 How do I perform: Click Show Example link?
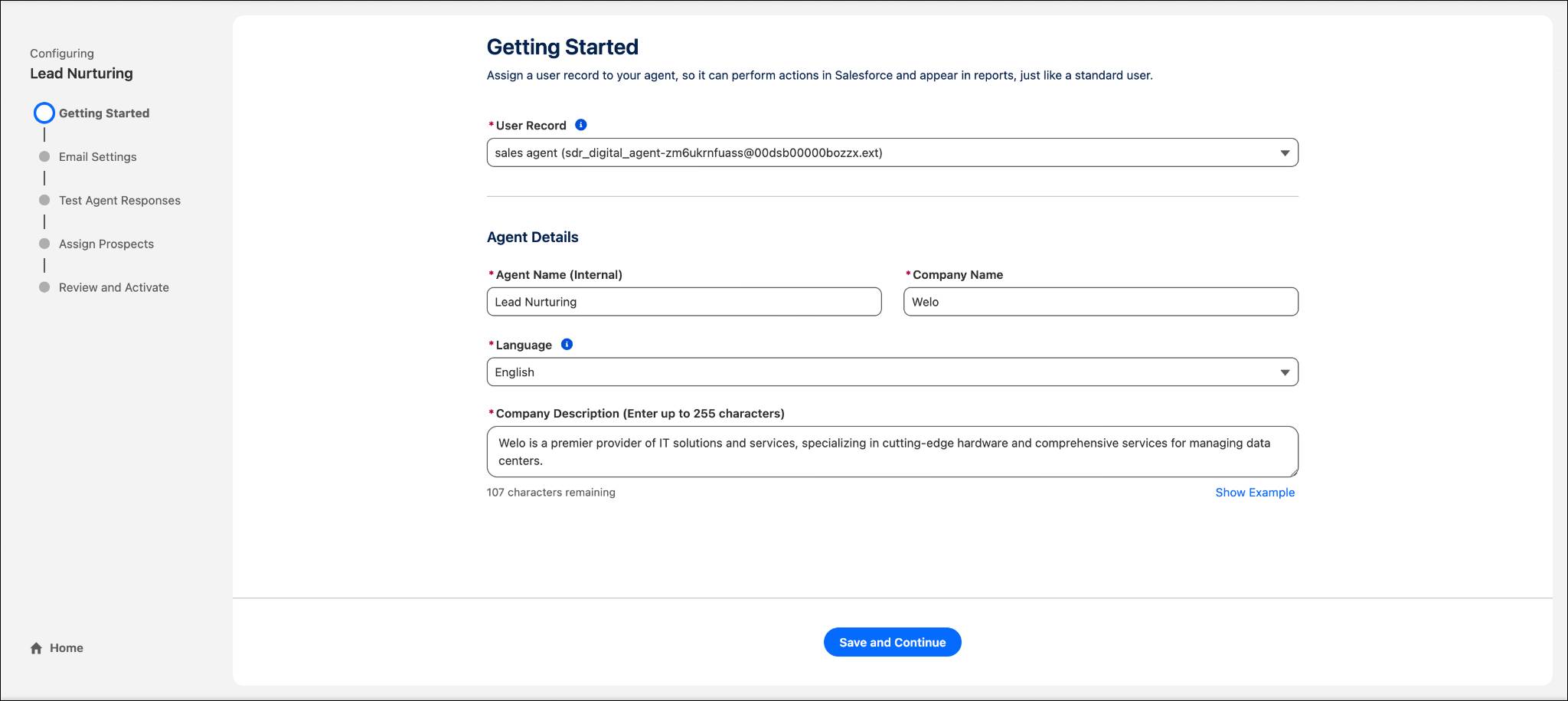tap(1255, 493)
